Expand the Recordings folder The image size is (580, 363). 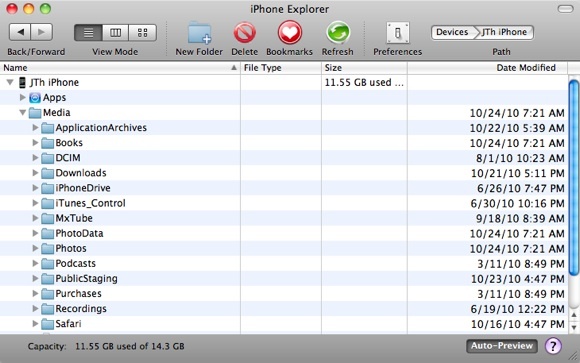[35, 309]
